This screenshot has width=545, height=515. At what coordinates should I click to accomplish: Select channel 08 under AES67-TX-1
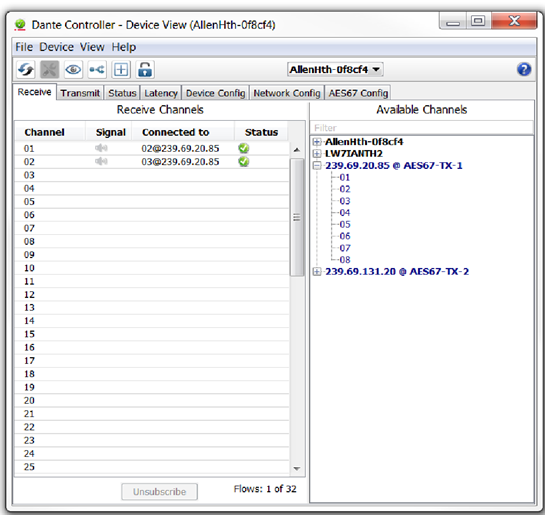click(344, 260)
